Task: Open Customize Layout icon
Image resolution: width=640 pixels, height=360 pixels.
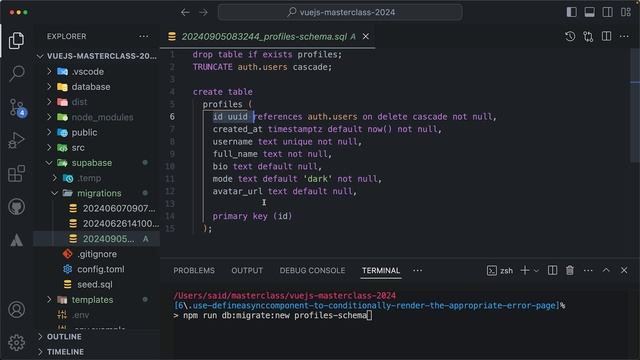Action: click(x=626, y=12)
